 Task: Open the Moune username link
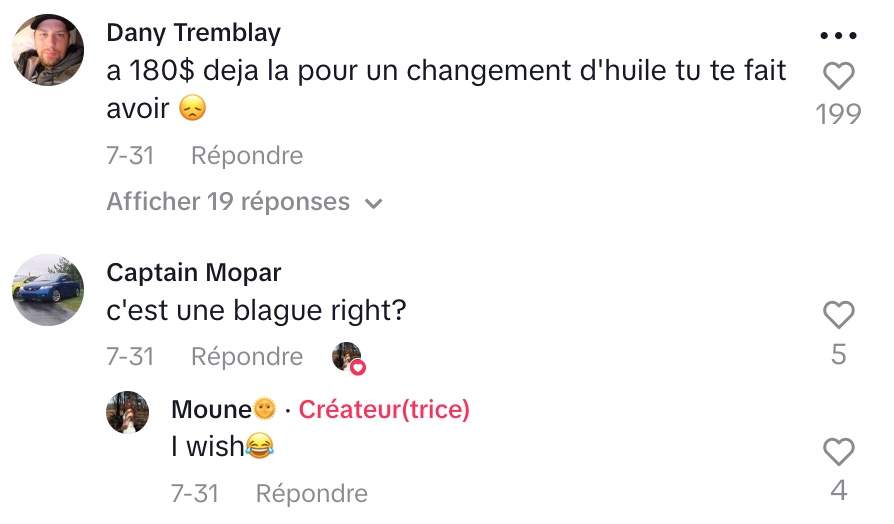(x=224, y=409)
